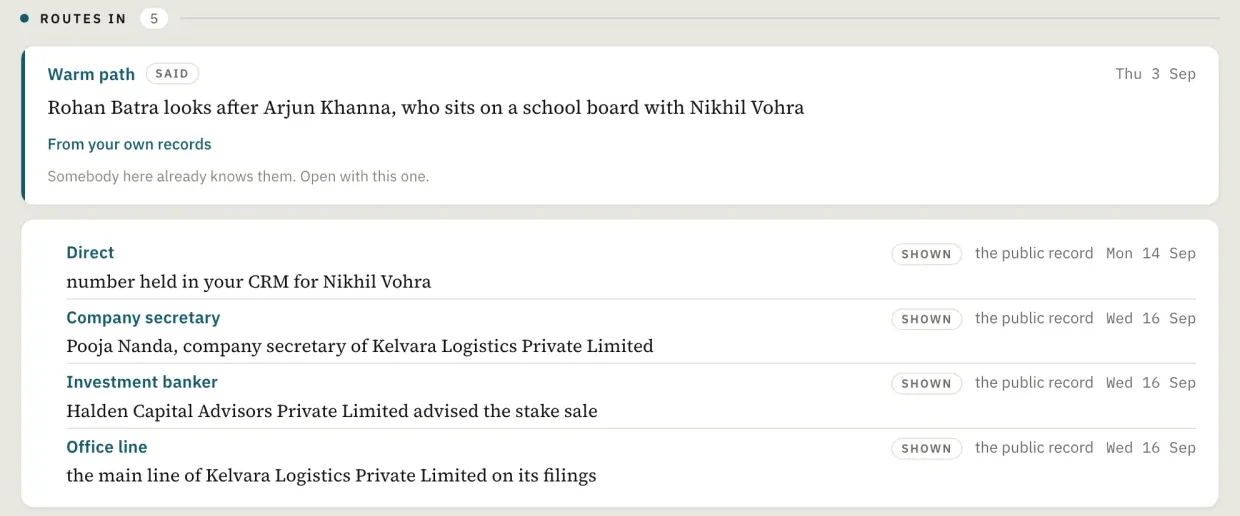Image resolution: width=1240 pixels, height=516 pixels.
Task: Open the From your own records link
Action: 130,144
